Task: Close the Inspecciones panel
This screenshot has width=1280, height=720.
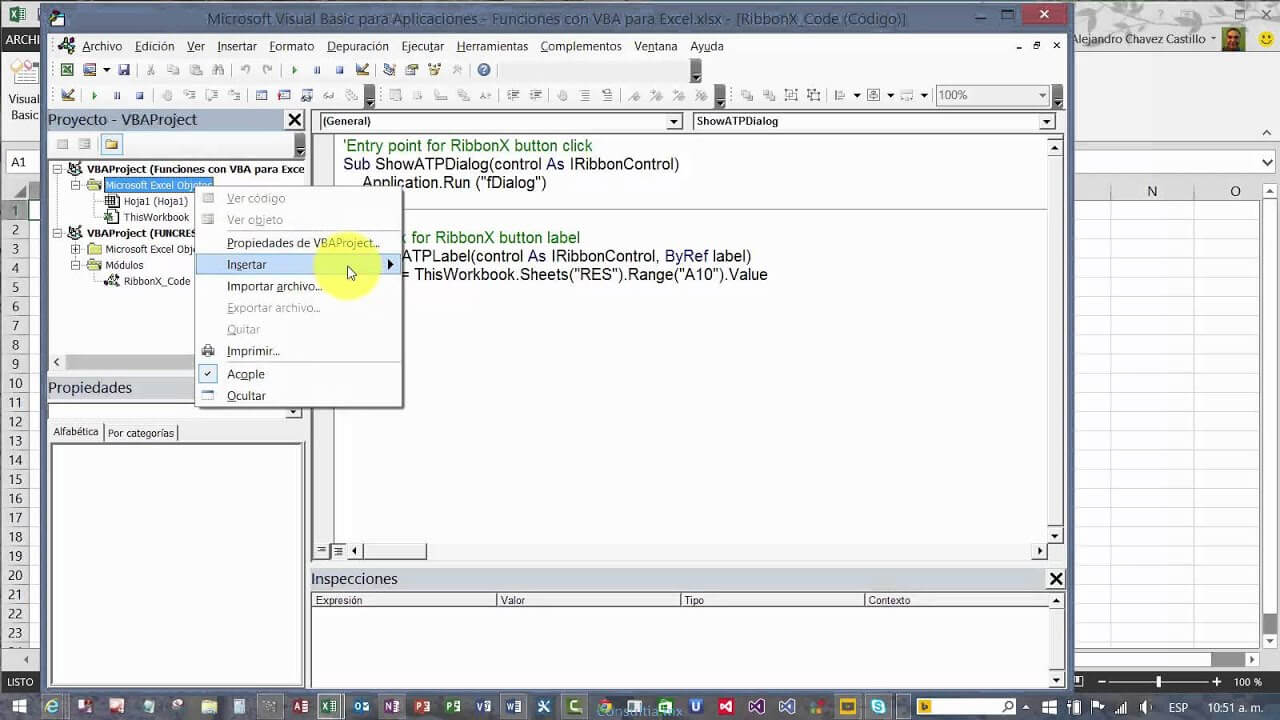Action: (1055, 579)
